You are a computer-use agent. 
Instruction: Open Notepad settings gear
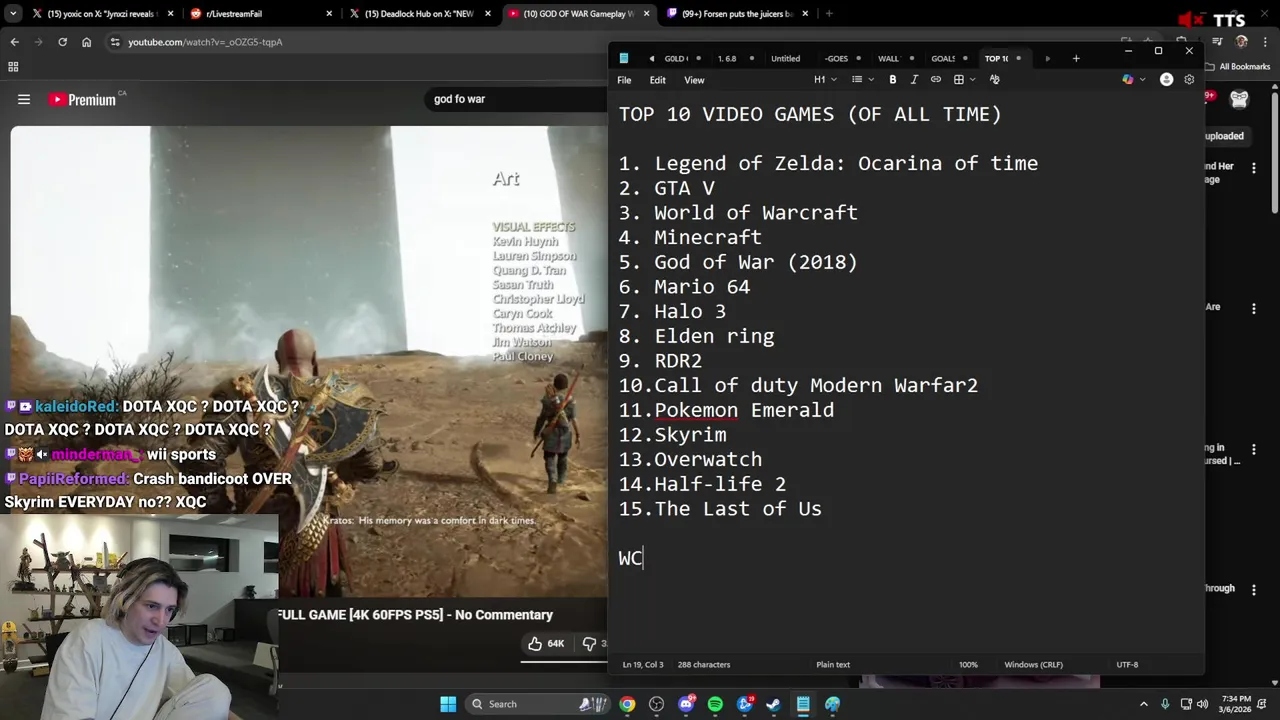(1189, 80)
